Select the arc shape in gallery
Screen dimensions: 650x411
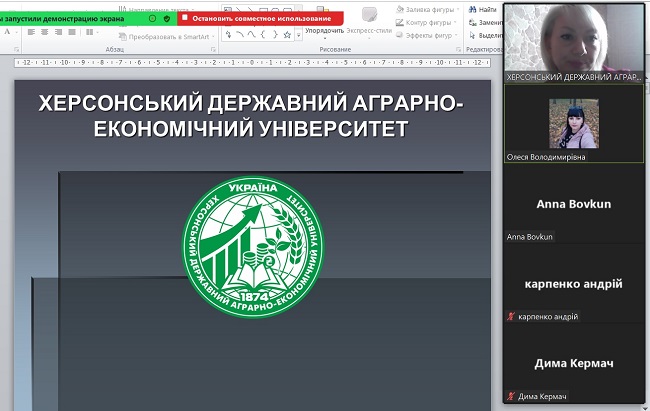(x=240, y=35)
